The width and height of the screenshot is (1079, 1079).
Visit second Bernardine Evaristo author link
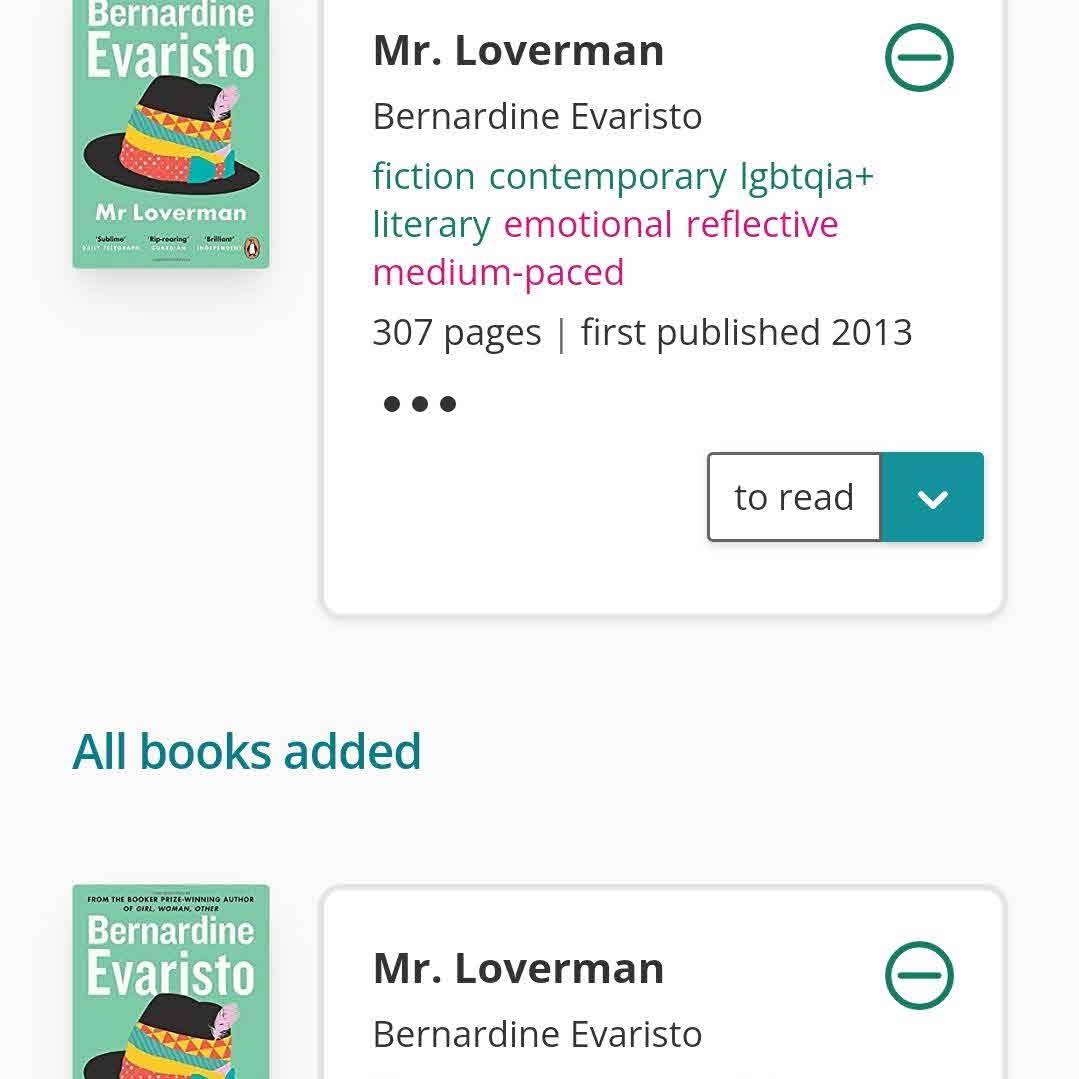click(537, 1034)
